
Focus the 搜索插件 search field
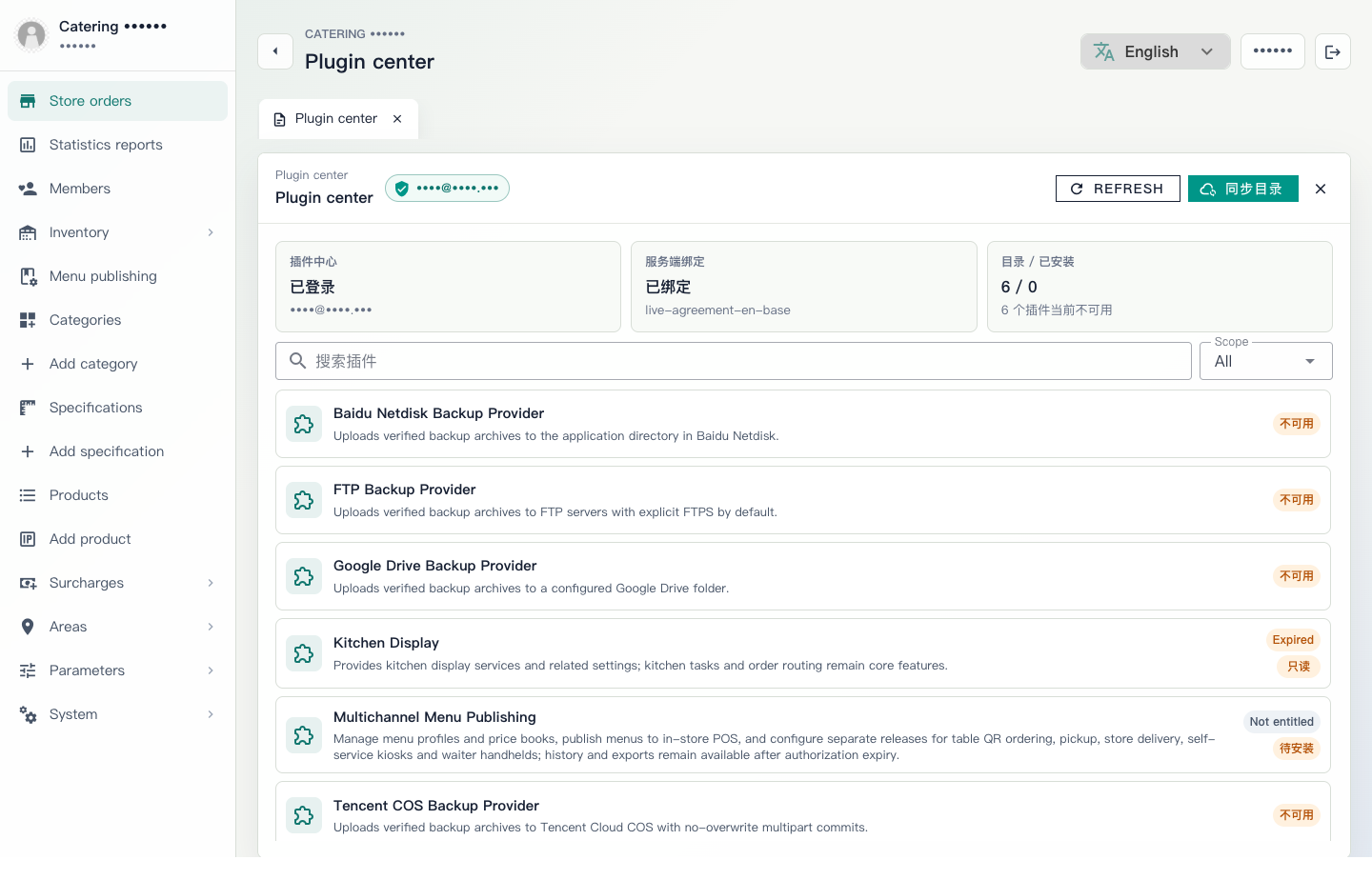[x=734, y=361]
